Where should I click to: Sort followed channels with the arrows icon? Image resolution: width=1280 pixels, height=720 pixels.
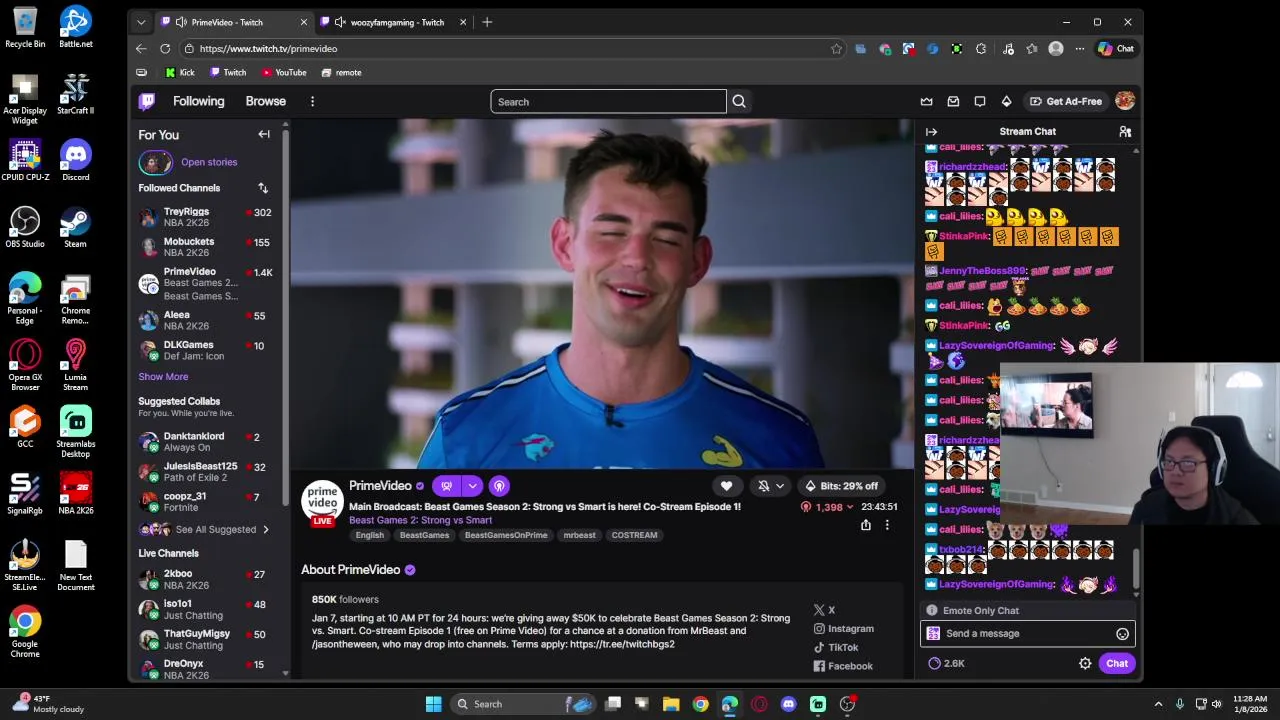(x=263, y=188)
